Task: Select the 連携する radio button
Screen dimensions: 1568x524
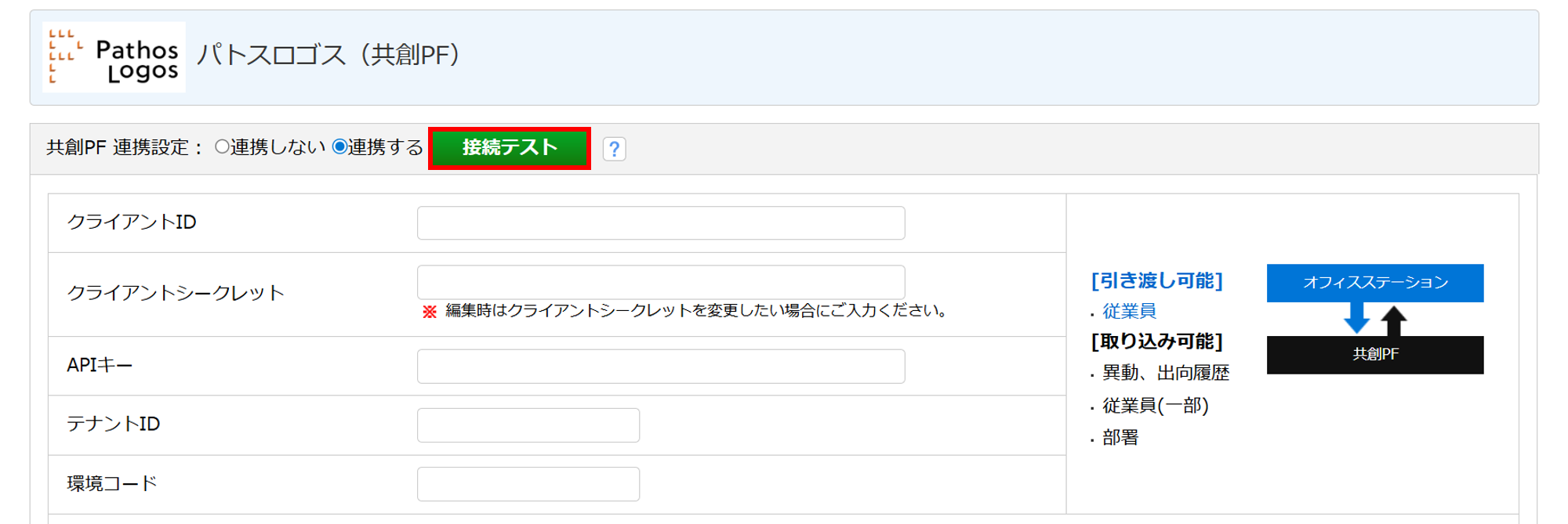Action: (340, 147)
